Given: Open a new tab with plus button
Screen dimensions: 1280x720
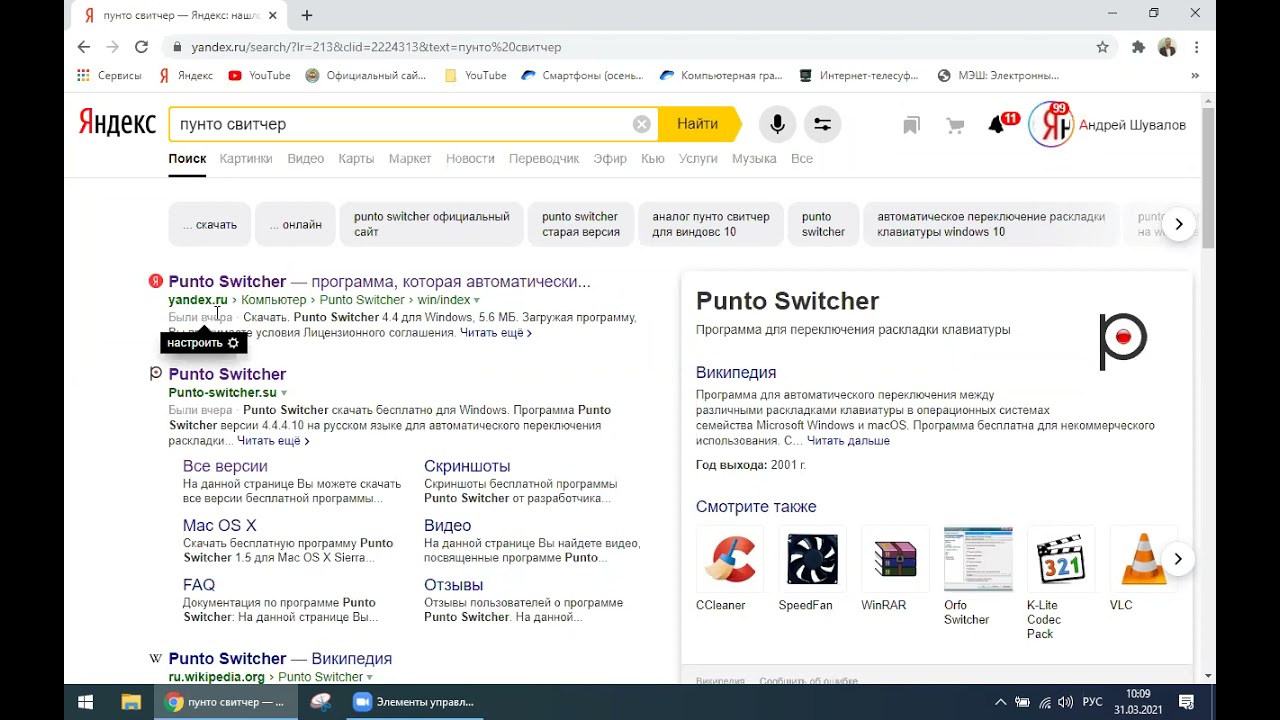Looking at the screenshot, I should pyautogui.click(x=307, y=15).
